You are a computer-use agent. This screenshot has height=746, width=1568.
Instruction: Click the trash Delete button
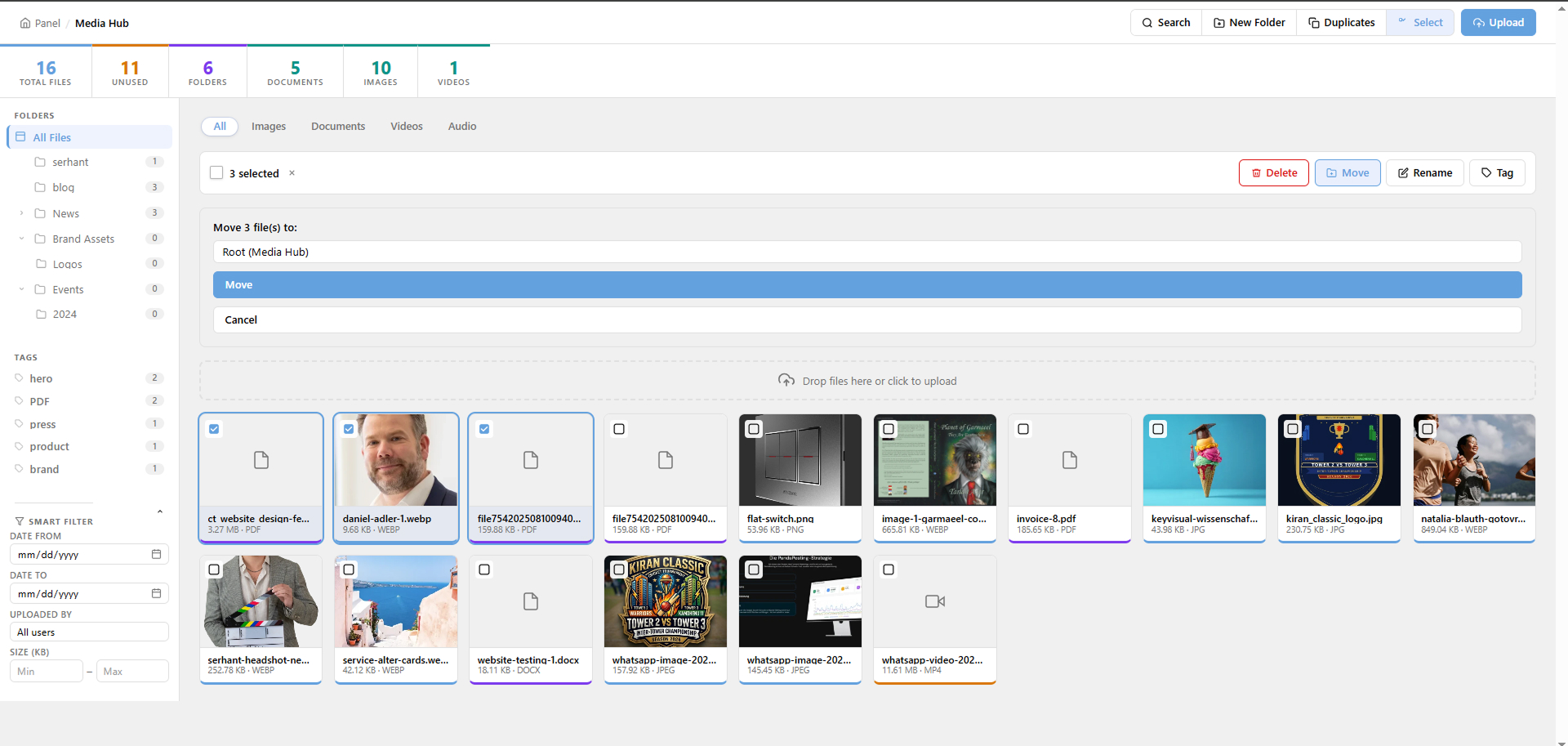1274,173
